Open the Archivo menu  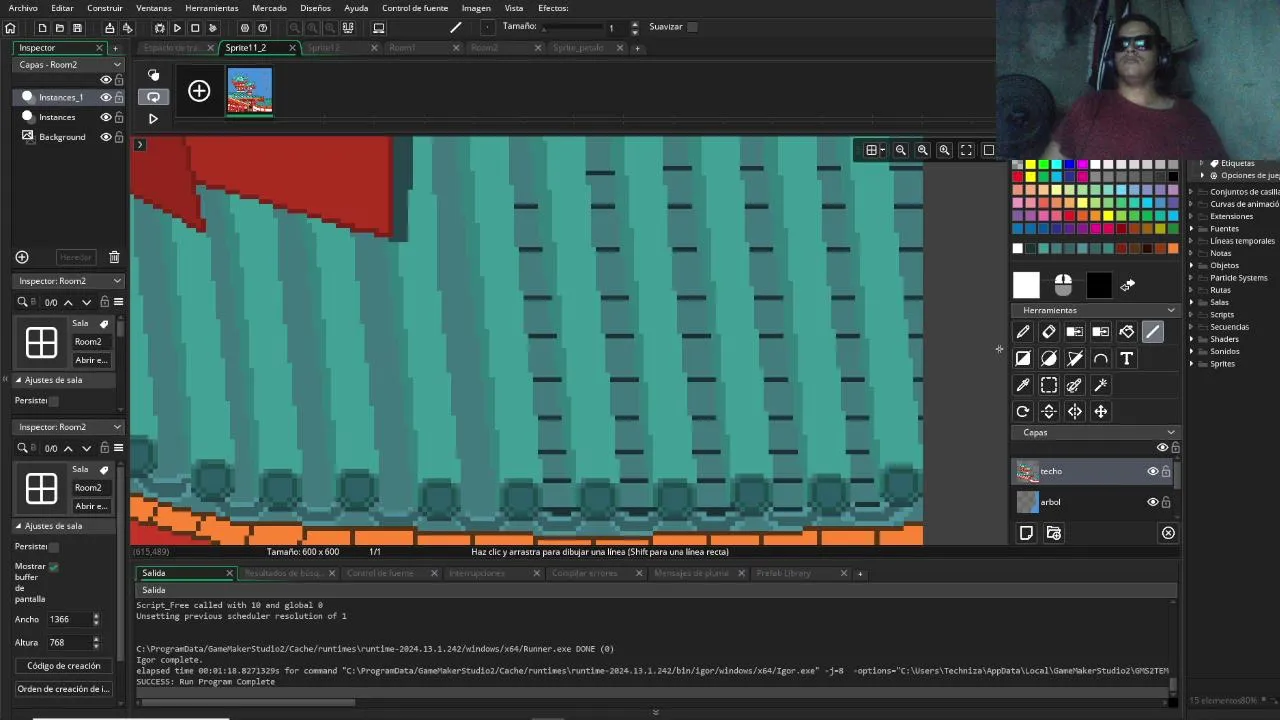23,8
